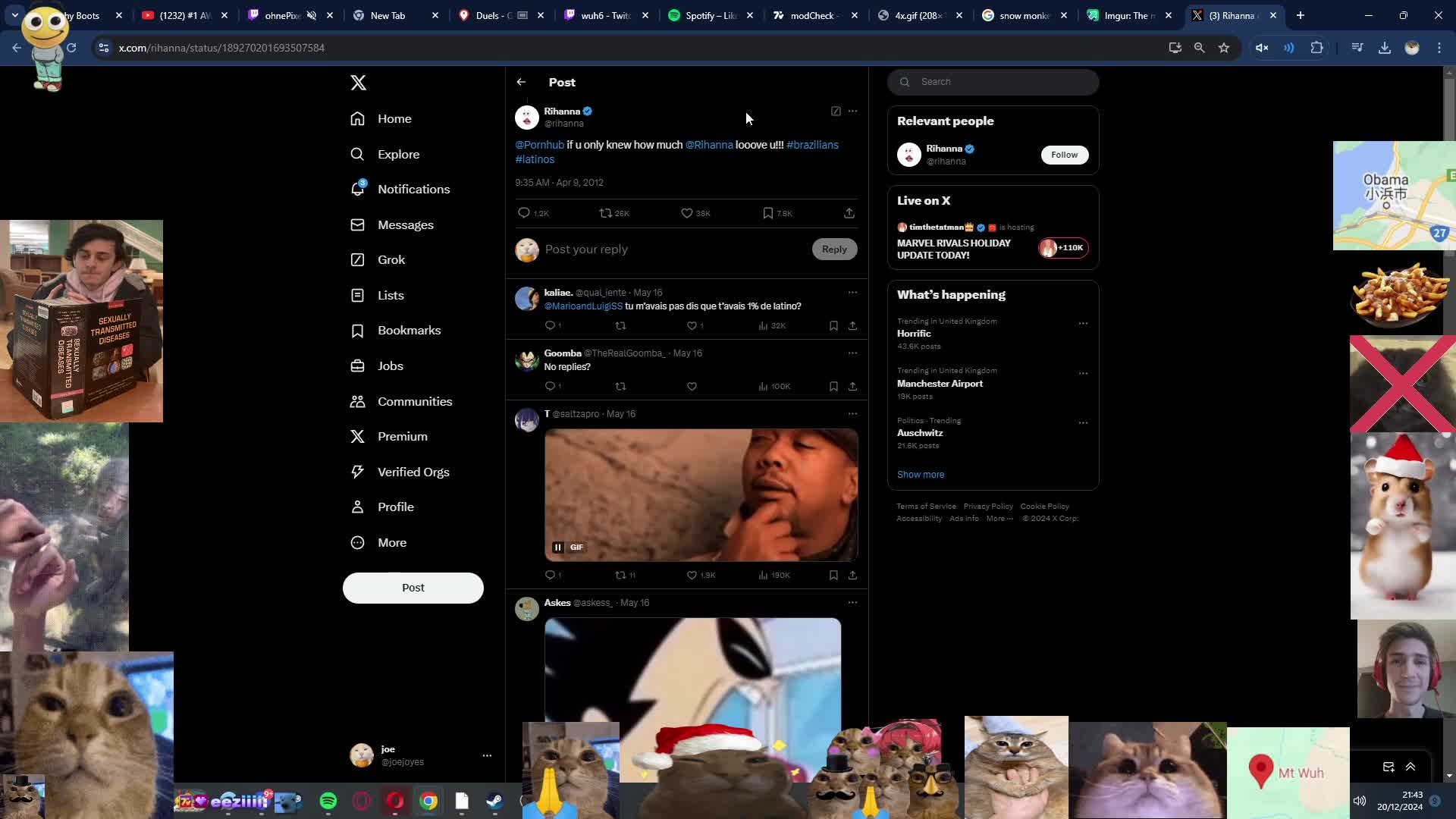Bookmark saltzapro's GIF reply
Image resolution: width=1456 pixels, height=819 pixels.
click(x=833, y=576)
